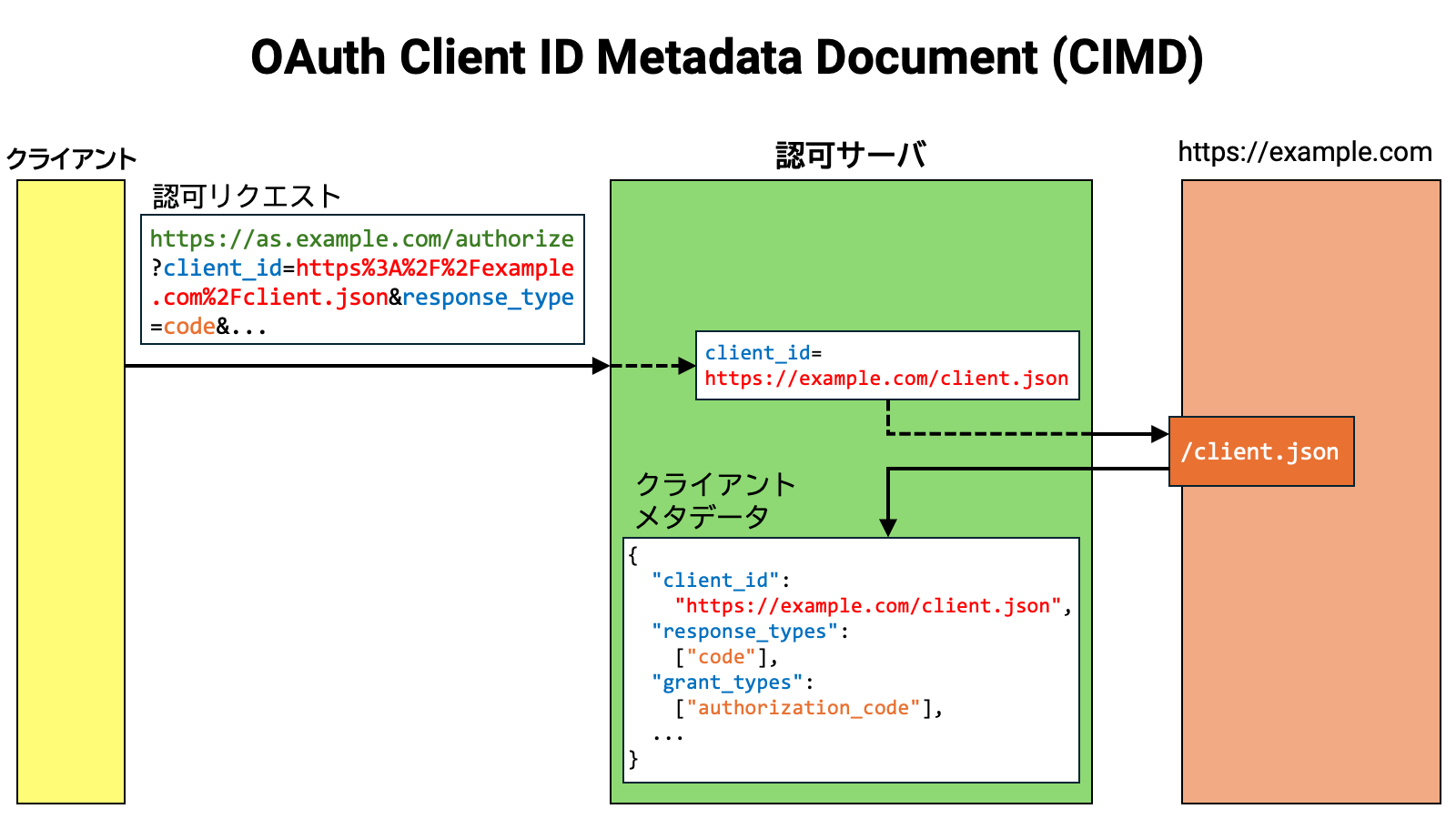Viewport: 1456px width, 819px height.
Task: Click the https://as.example.com/authorize URL text
Action: [361, 238]
